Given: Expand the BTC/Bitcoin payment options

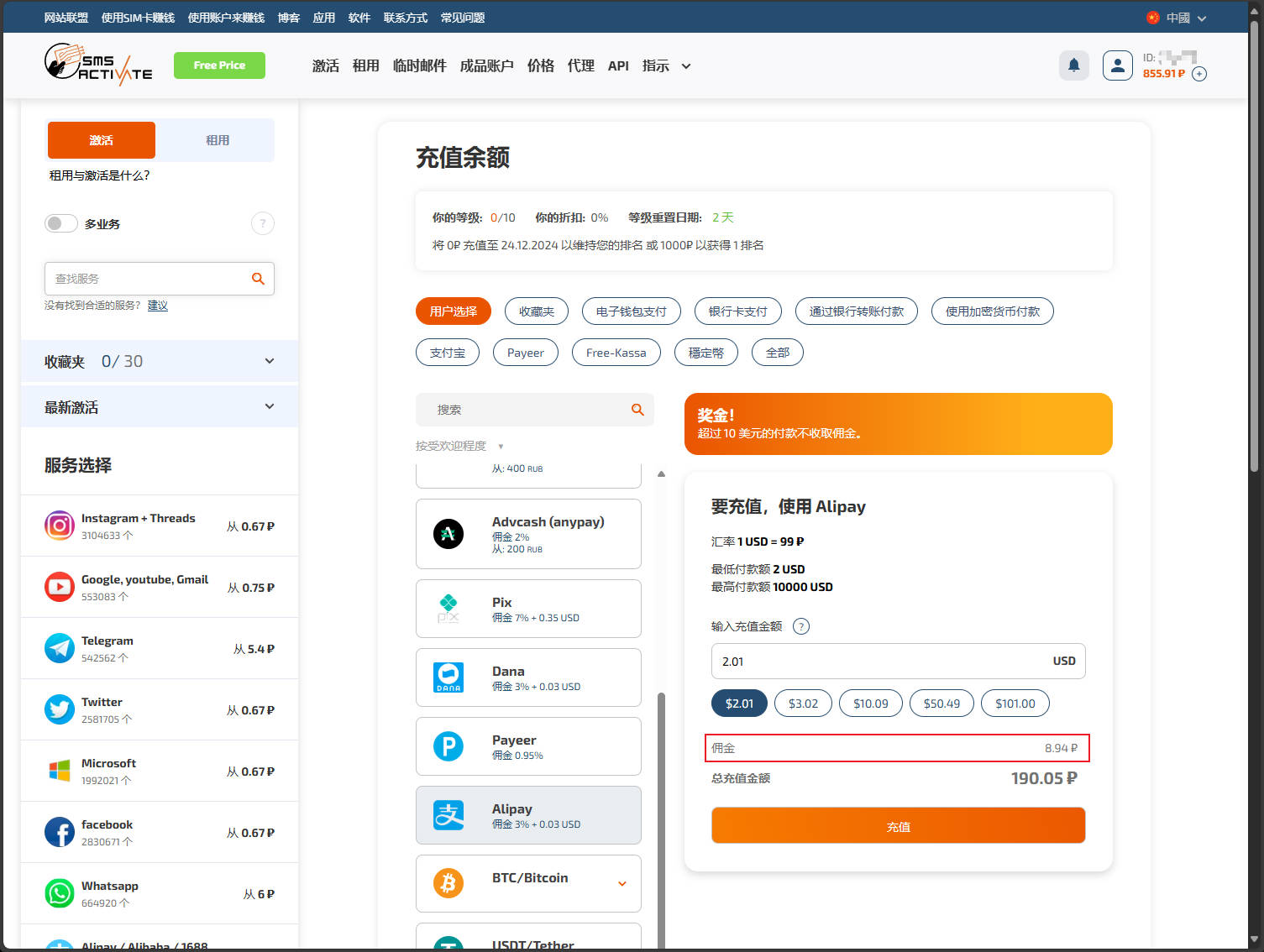Looking at the screenshot, I should (622, 883).
